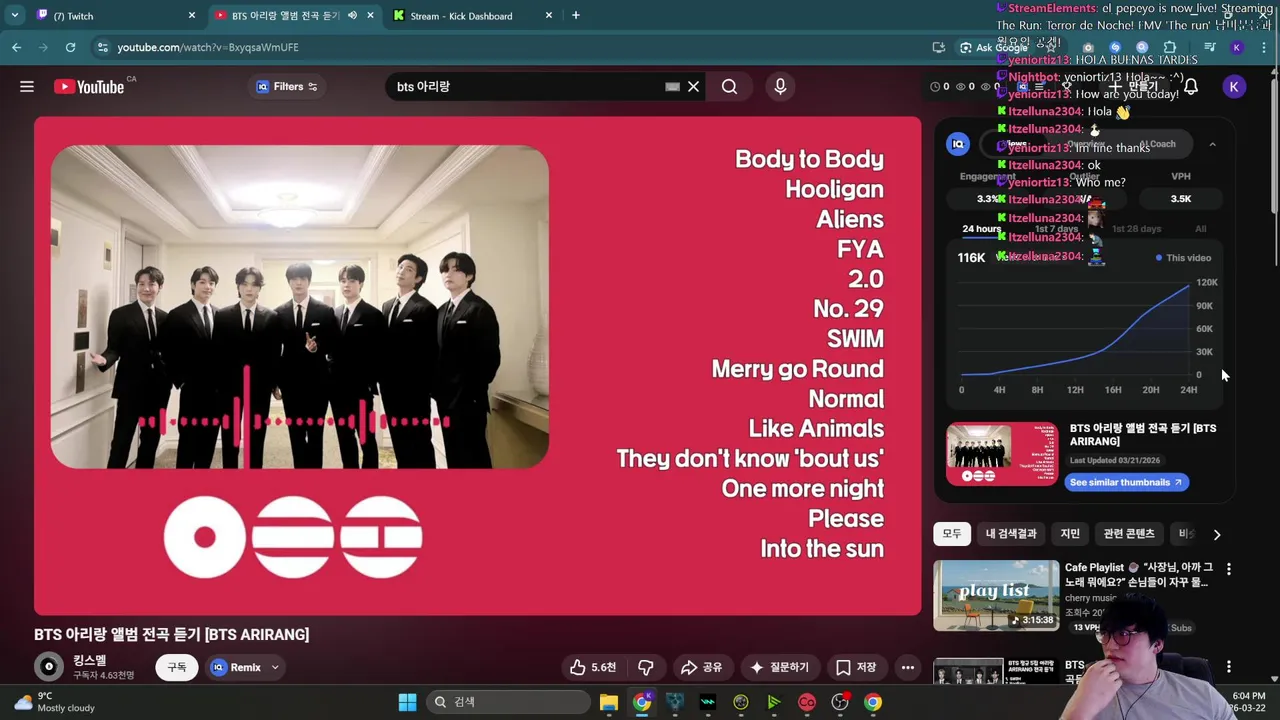Click the BTS 아리랑 thumbnail in vidIQ panel
This screenshot has height=720, width=1280.
[1002, 455]
